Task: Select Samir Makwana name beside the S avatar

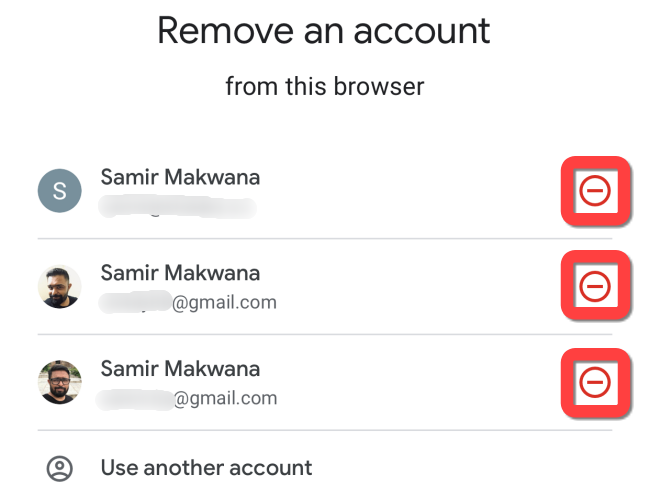Action: click(x=180, y=177)
